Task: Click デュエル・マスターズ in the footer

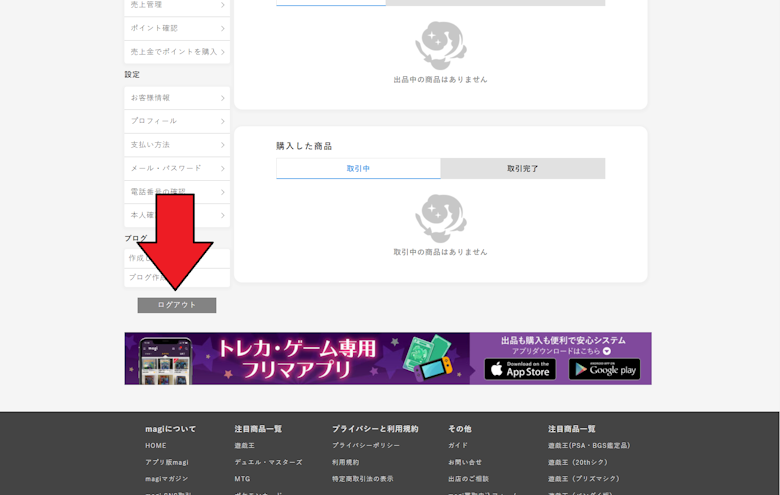Action: click(x=268, y=462)
